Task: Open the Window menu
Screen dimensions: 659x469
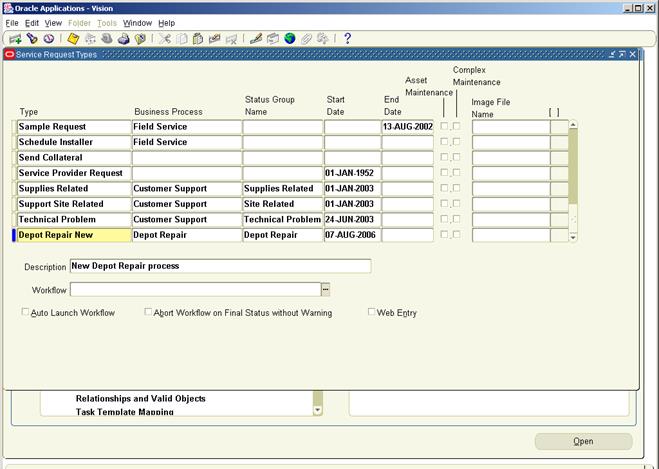Action: point(137,23)
